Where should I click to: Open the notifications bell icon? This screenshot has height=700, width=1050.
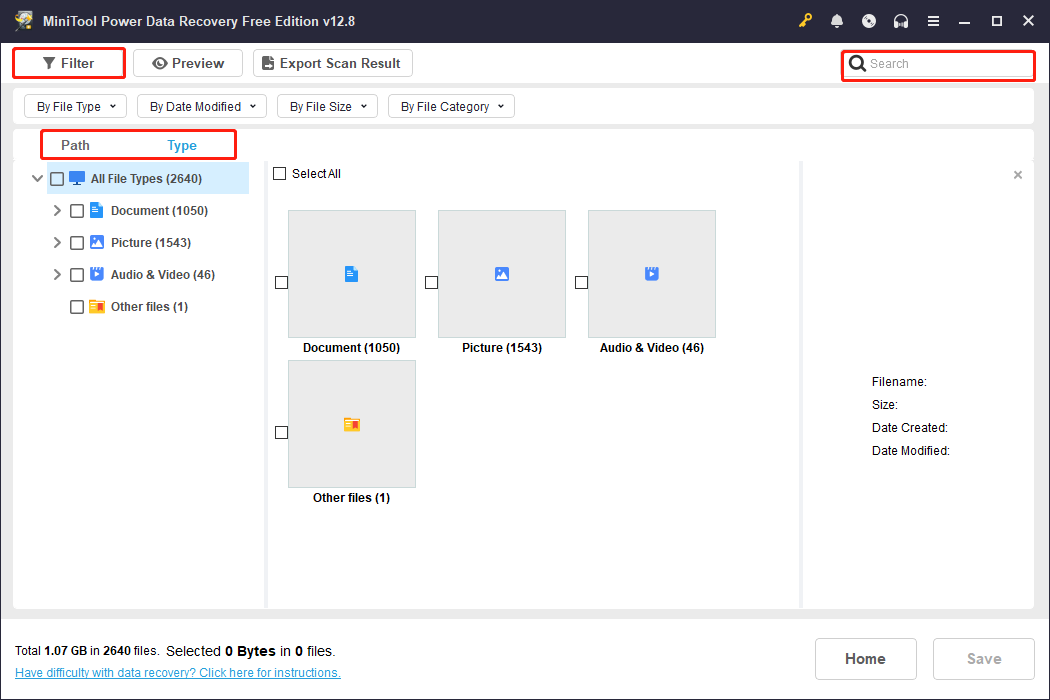(x=837, y=20)
